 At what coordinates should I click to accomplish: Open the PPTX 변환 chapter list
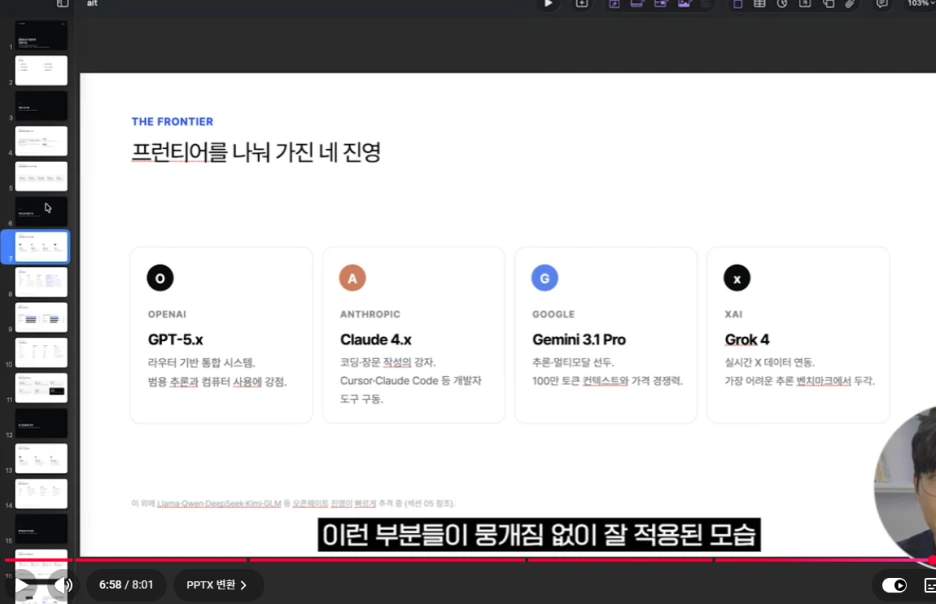click(216, 585)
